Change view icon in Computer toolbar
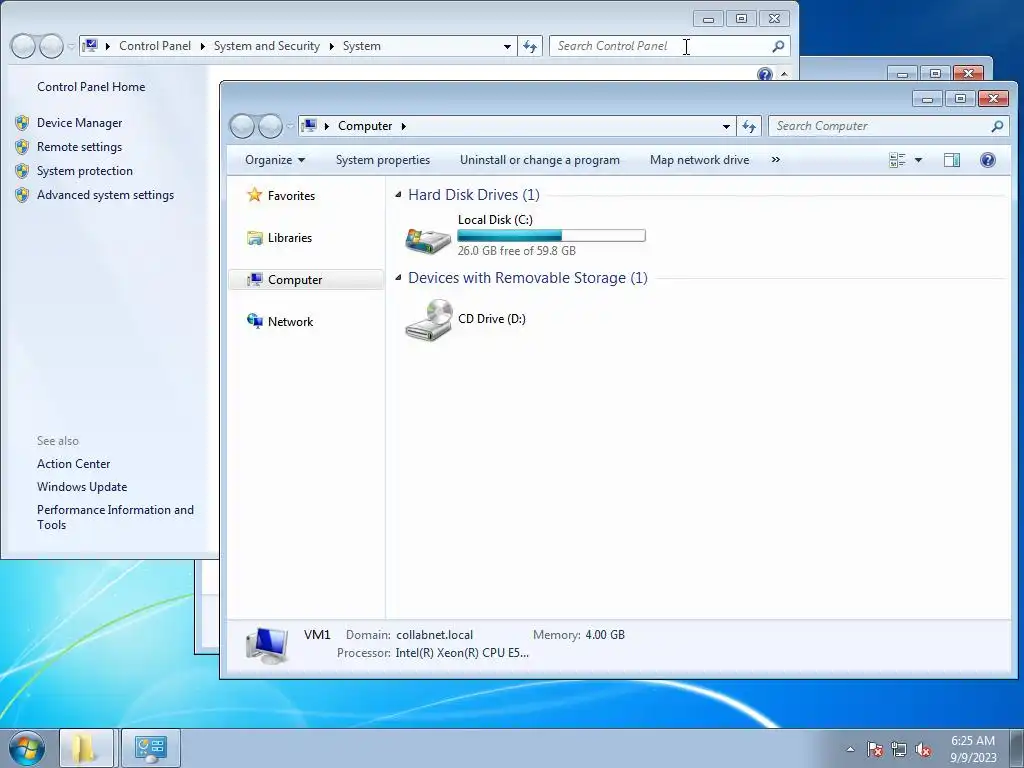This screenshot has width=1024, height=768. click(x=897, y=160)
